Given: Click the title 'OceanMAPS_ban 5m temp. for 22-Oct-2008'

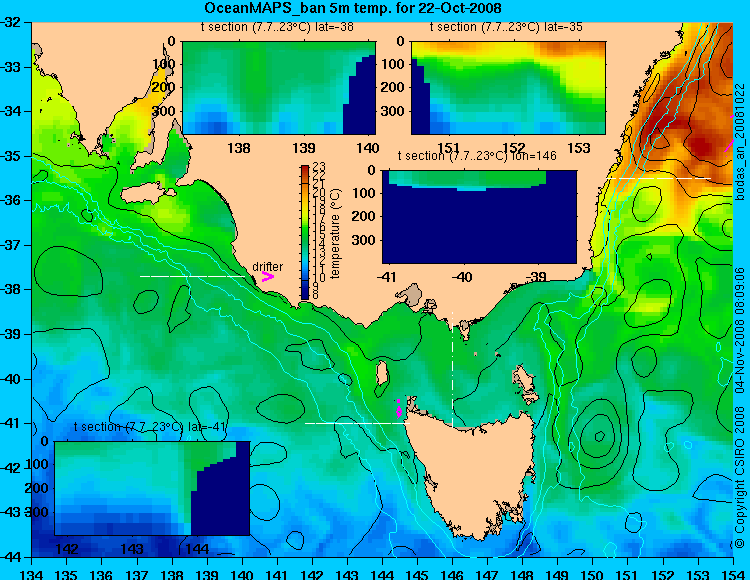Looking at the screenshot, I should tap(353, 8).
